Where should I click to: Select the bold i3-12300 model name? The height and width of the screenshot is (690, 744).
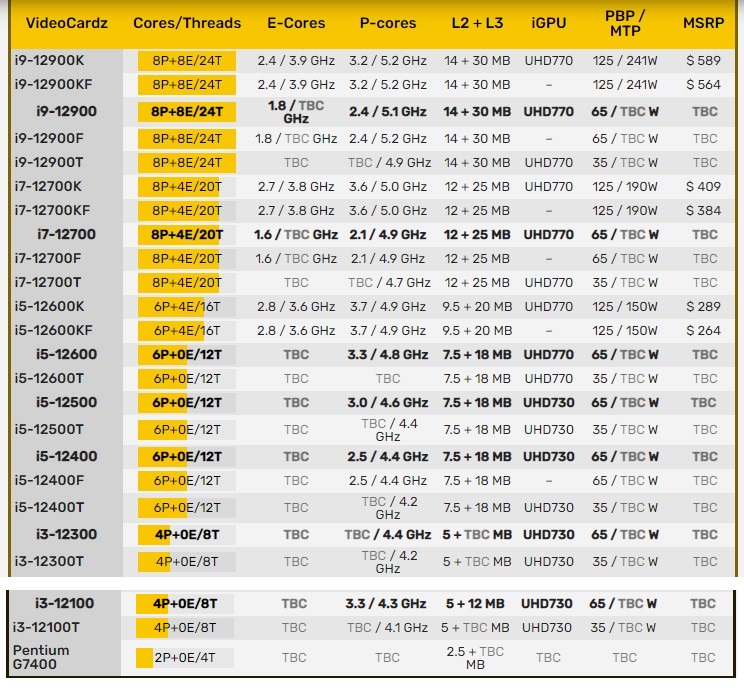[66, 534]
